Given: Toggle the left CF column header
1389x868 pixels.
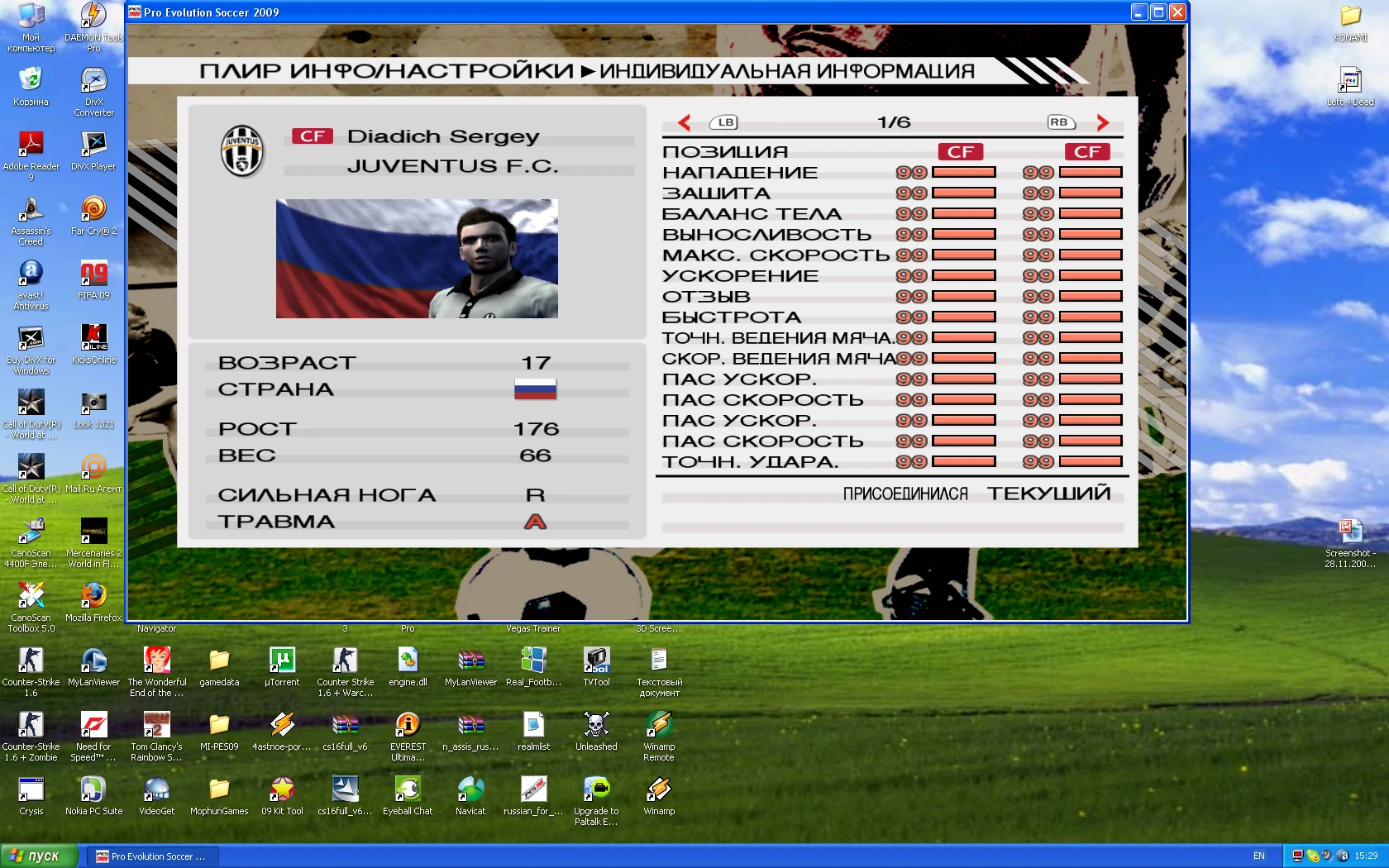Looking at the screenshot, I should point(960,151).
